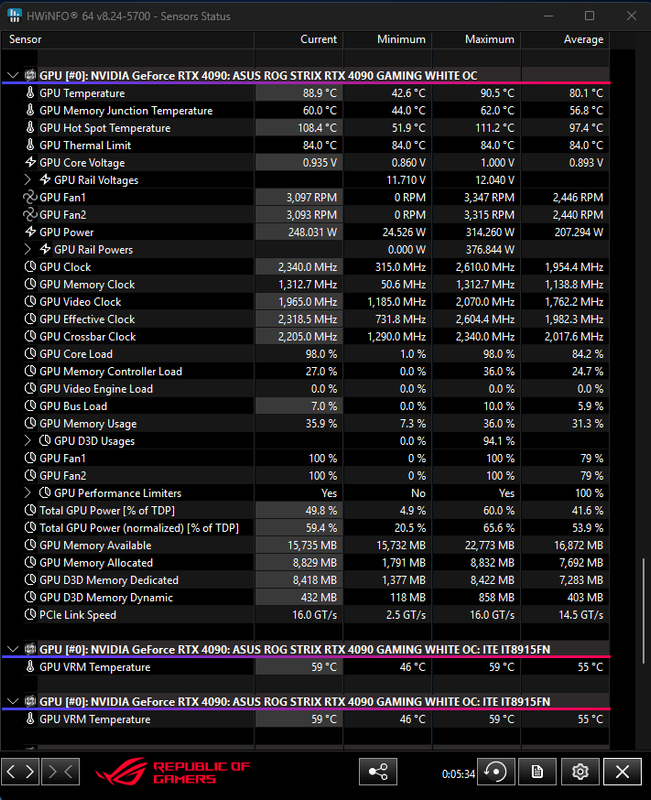This screenshot has height=800, width=651.
Task: Open the share sensor data button
Action: click(378, 771)
